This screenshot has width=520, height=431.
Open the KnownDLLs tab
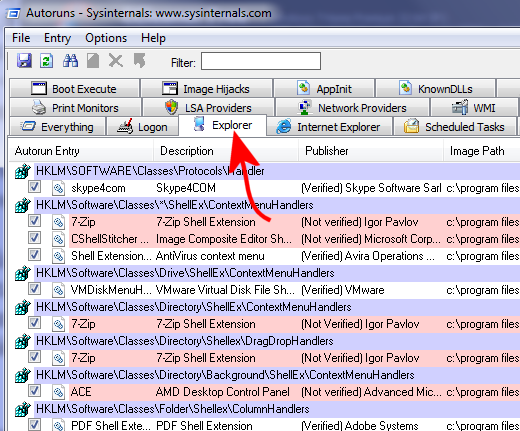coord(435,89)
